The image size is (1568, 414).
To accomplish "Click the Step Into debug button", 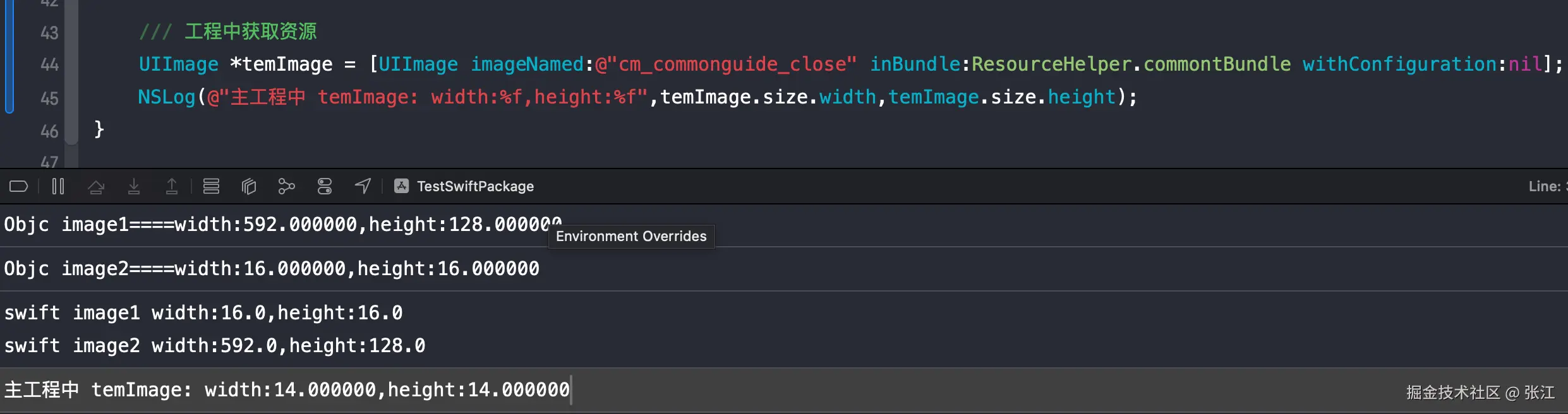I will [x=134, y=186].
